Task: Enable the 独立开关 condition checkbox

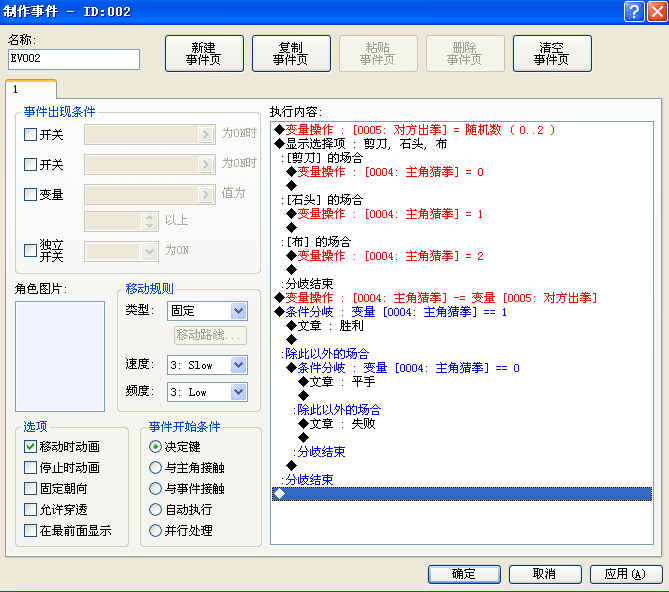Action: tap(30, 250)
